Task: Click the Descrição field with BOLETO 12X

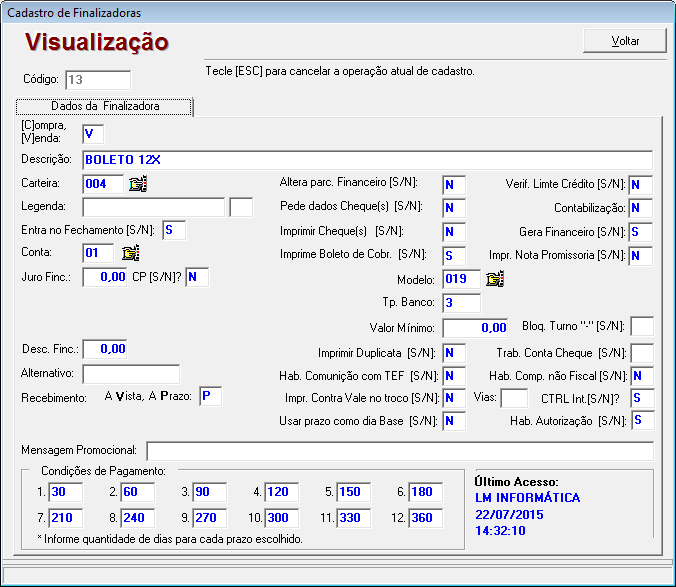Action: point(367,159)
